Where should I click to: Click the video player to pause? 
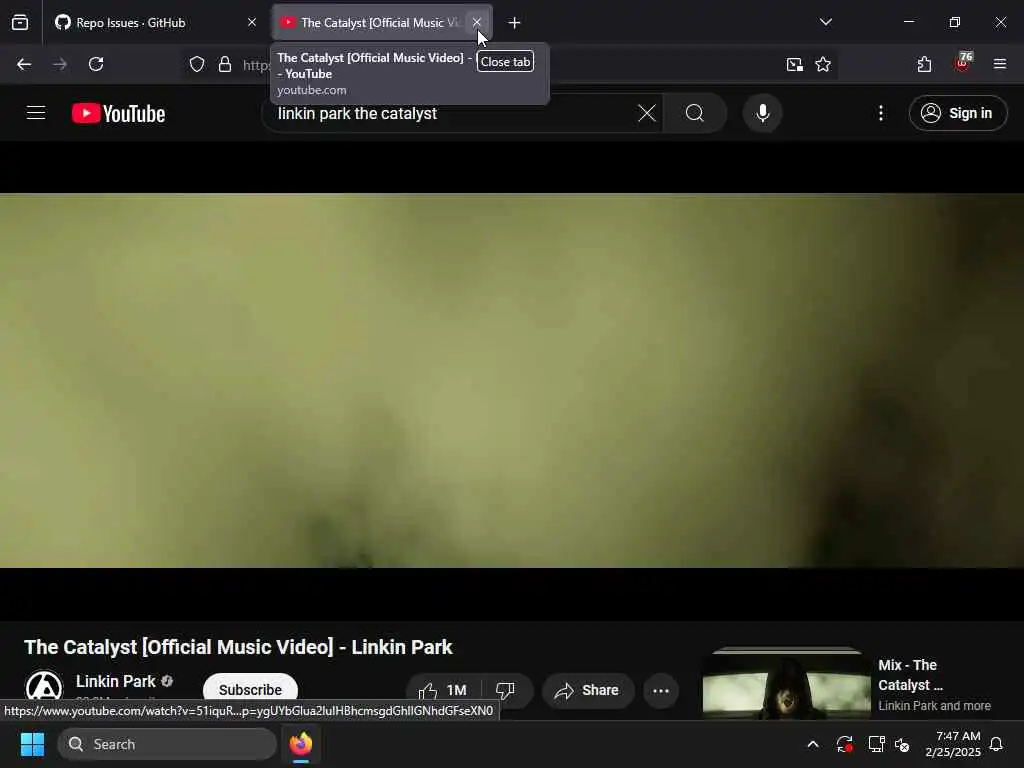(x=512, y=380)
